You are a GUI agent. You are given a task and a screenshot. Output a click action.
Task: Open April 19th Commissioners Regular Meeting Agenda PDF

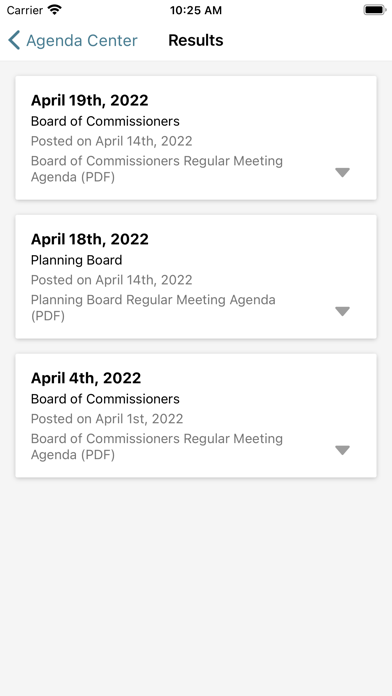pyautogui.click(x=157, y=169)
